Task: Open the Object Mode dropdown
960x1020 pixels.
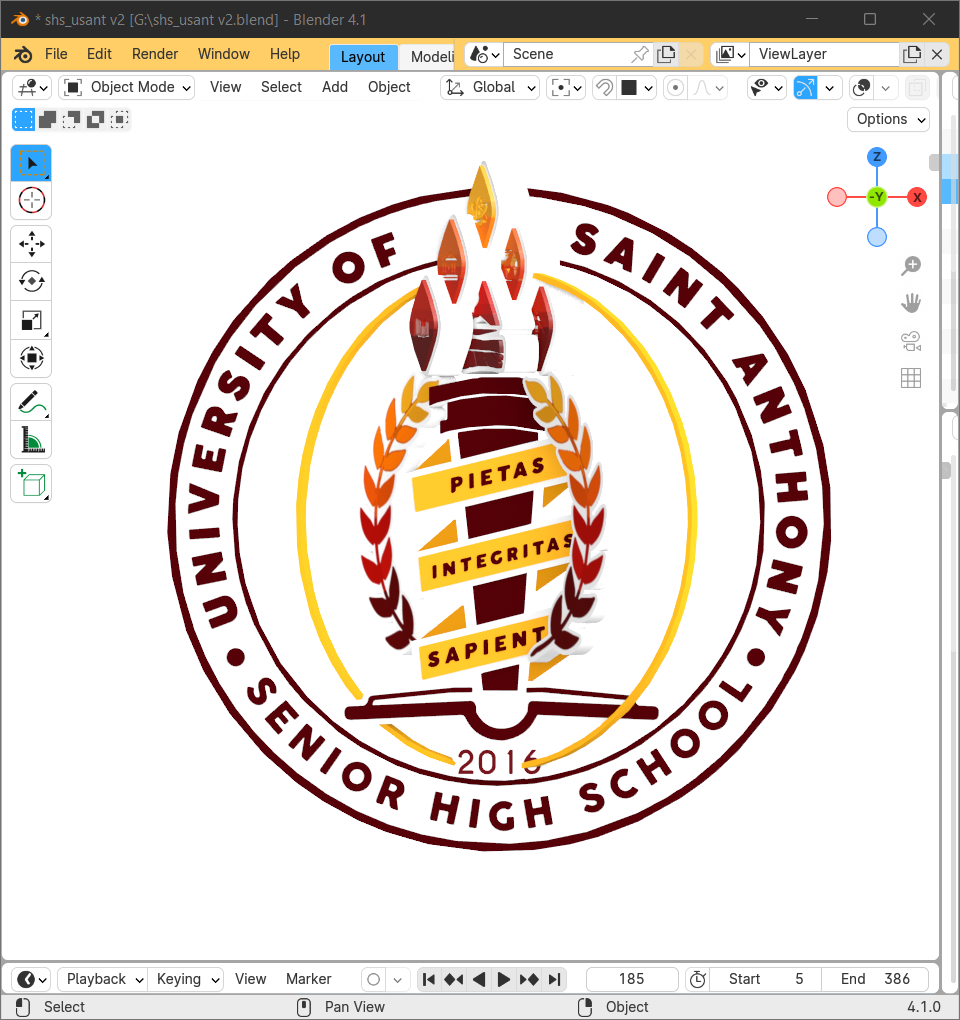Action: tap(127, 87)
